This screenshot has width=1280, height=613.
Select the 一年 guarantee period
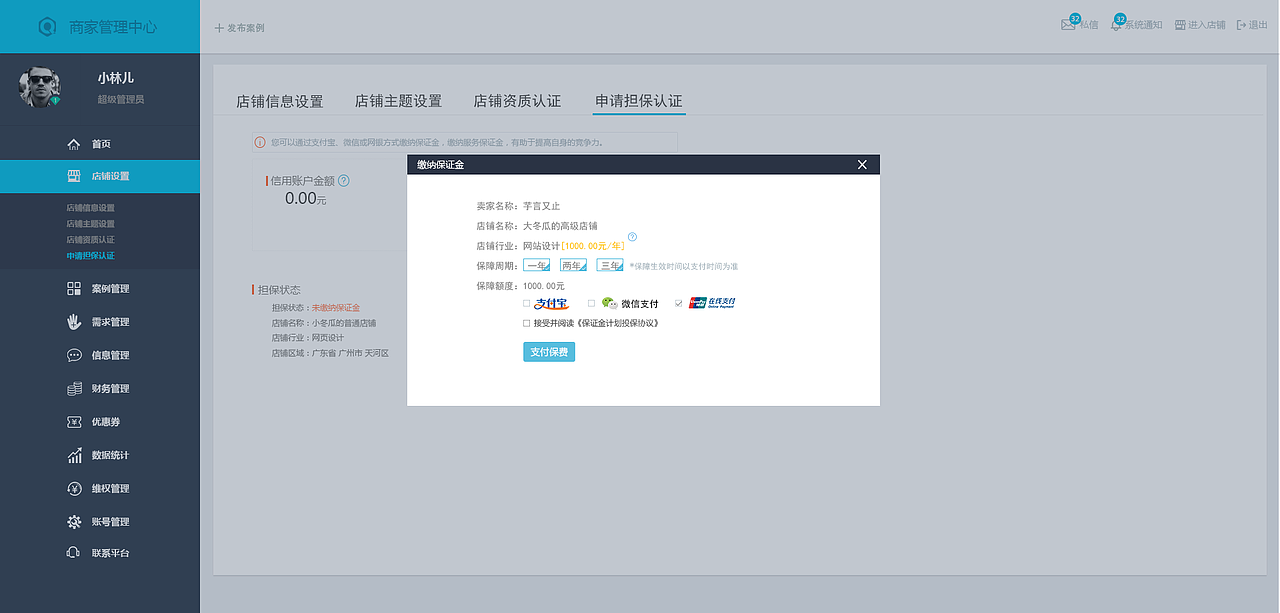[537, 265]
